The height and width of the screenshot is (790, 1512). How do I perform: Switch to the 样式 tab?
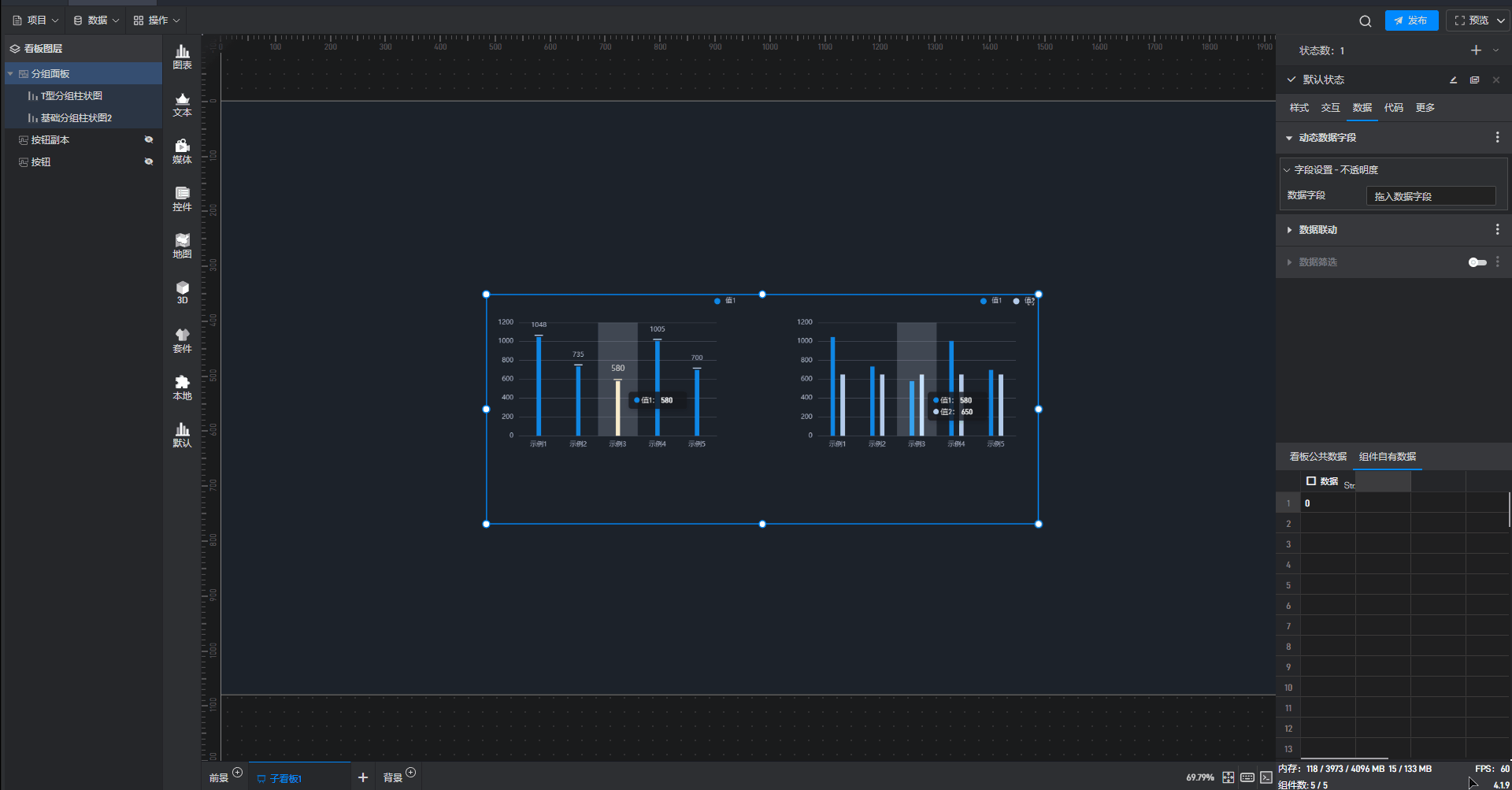1299,108
